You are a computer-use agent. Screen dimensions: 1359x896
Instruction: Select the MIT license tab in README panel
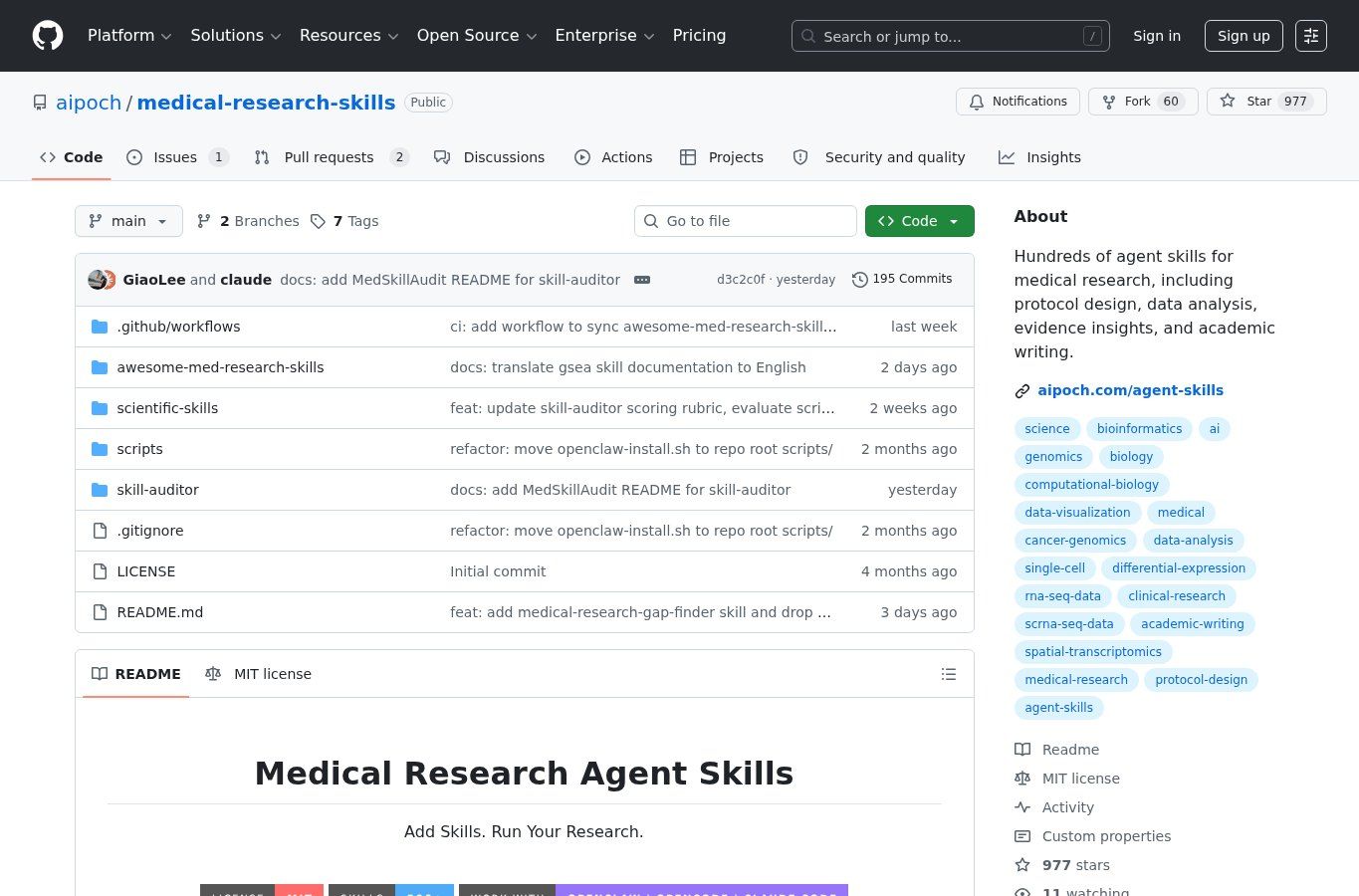258,674
